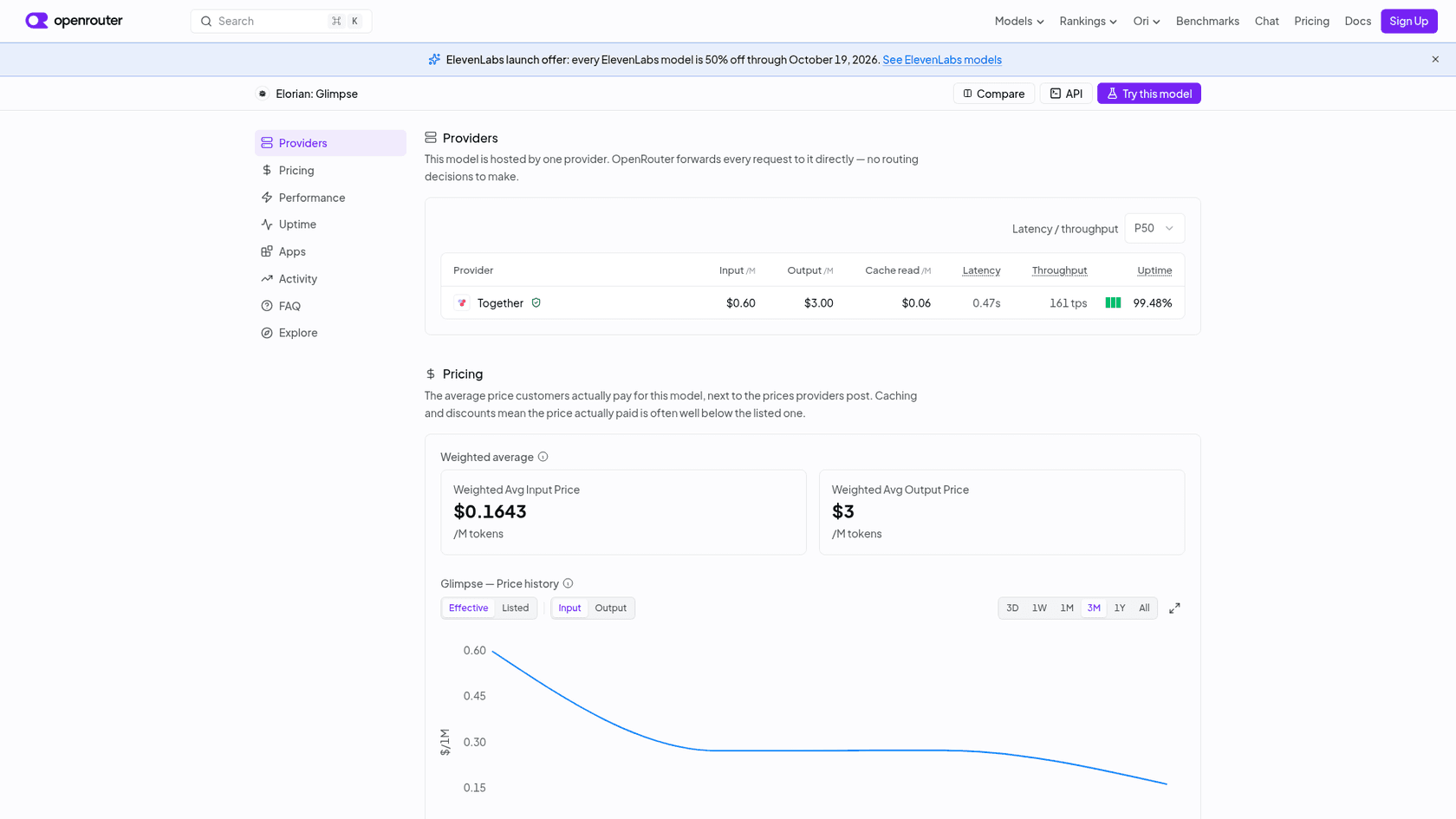Click Try this model button

tap(1149, 94)
